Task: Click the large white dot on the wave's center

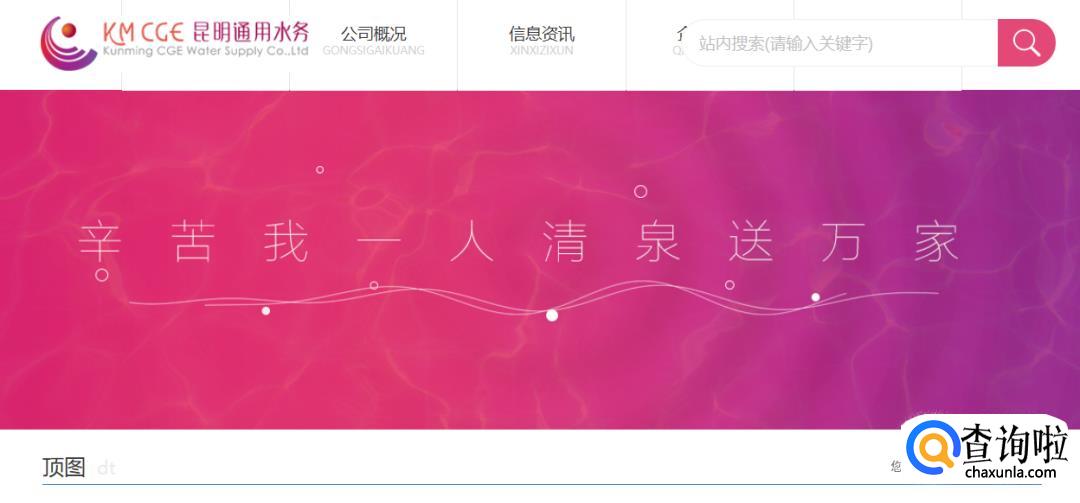Action: [x=552, y=315]
